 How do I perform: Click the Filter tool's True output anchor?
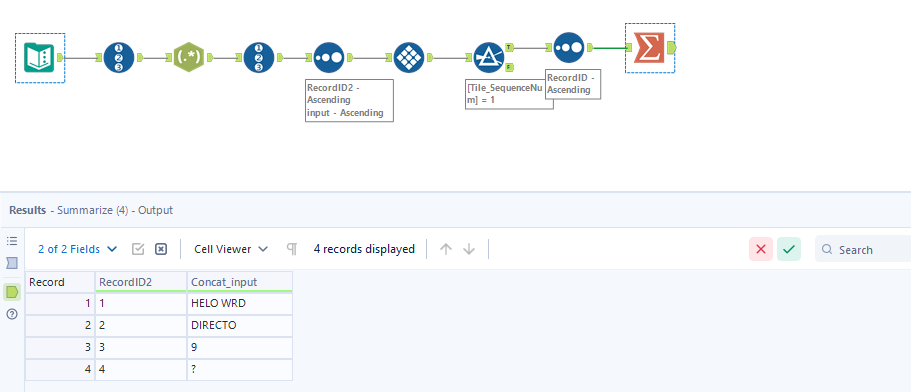[x=509, y=47]
